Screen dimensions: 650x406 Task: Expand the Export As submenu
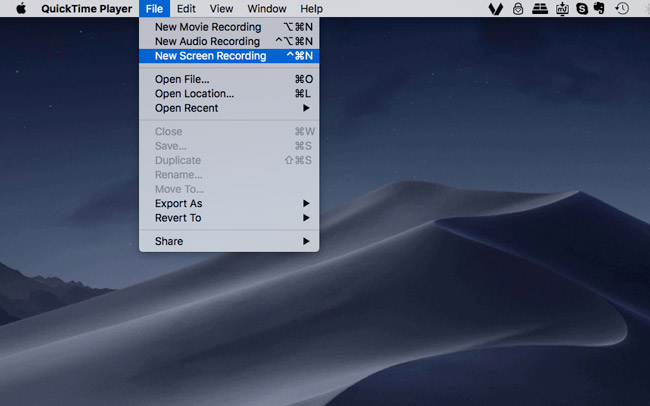[229, 204]
